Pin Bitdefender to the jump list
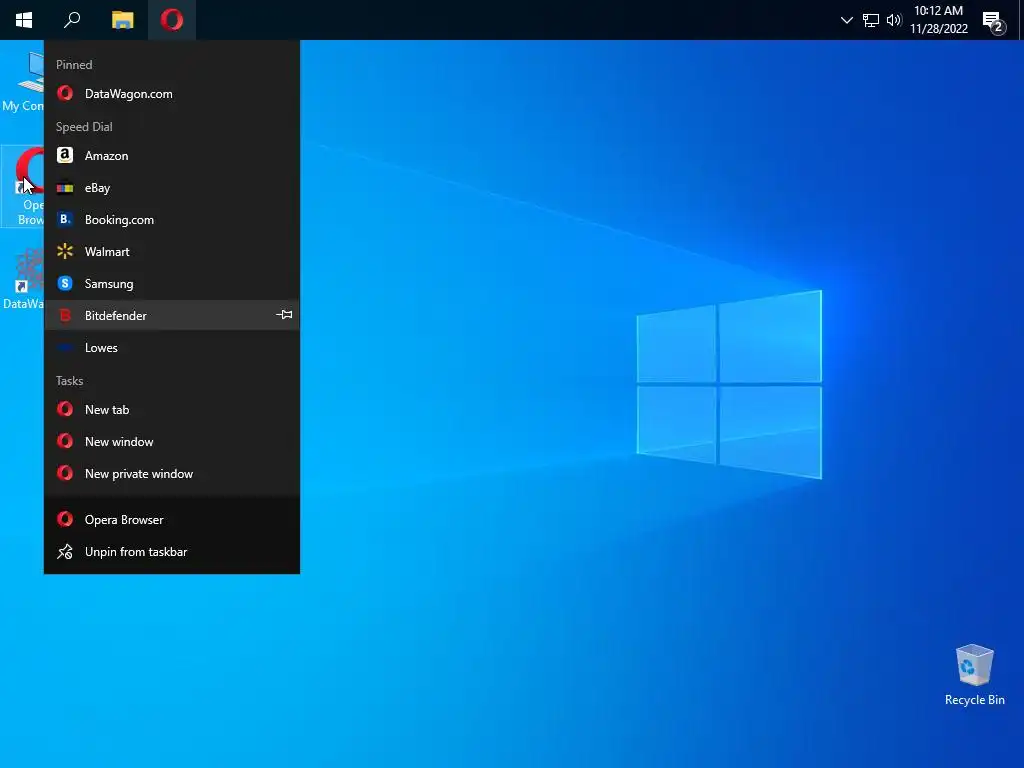 [x=284, y=315]
